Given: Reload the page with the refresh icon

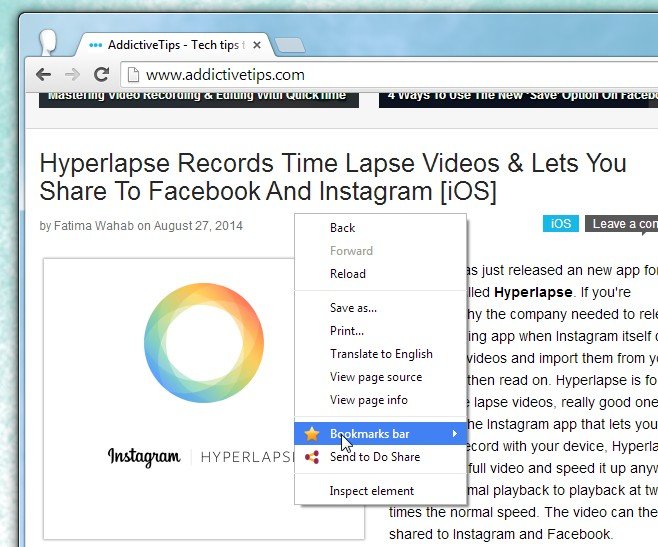Looking at the screenshot, I should tap(101, 74).
